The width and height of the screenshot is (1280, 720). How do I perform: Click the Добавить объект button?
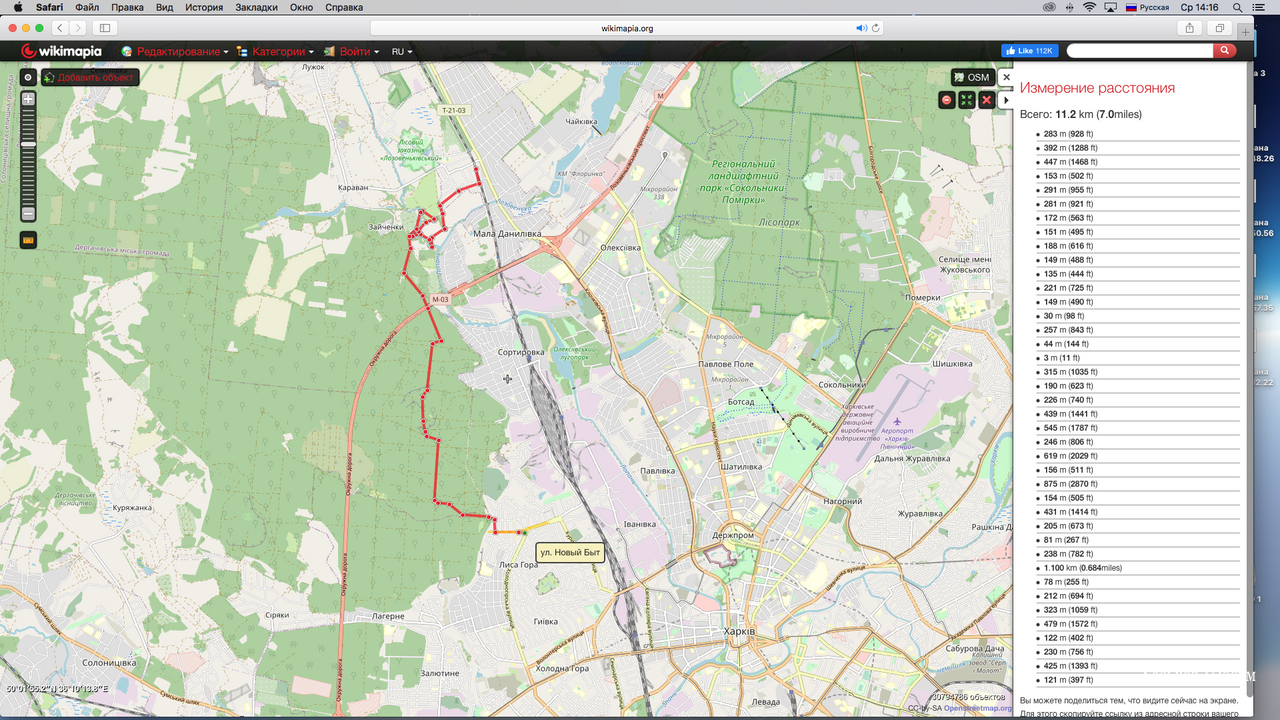click(x=90, y=77)
